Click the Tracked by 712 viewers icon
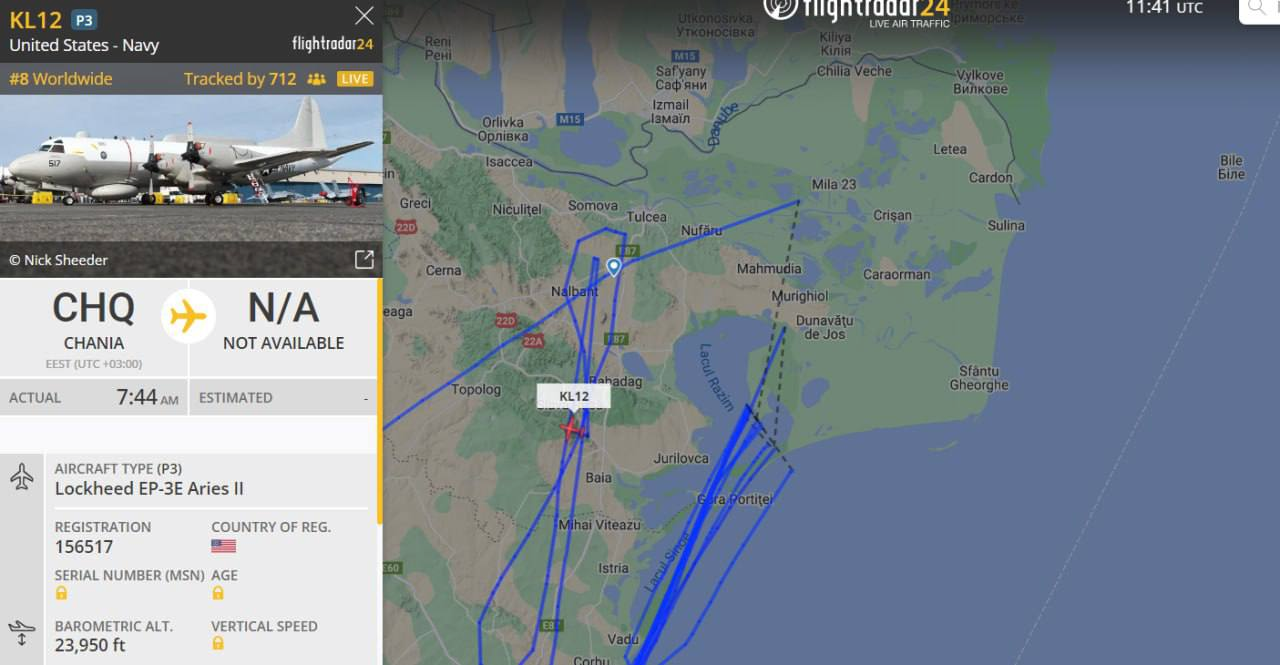Viewport: 1280px width, 665px height. (317, 79)
